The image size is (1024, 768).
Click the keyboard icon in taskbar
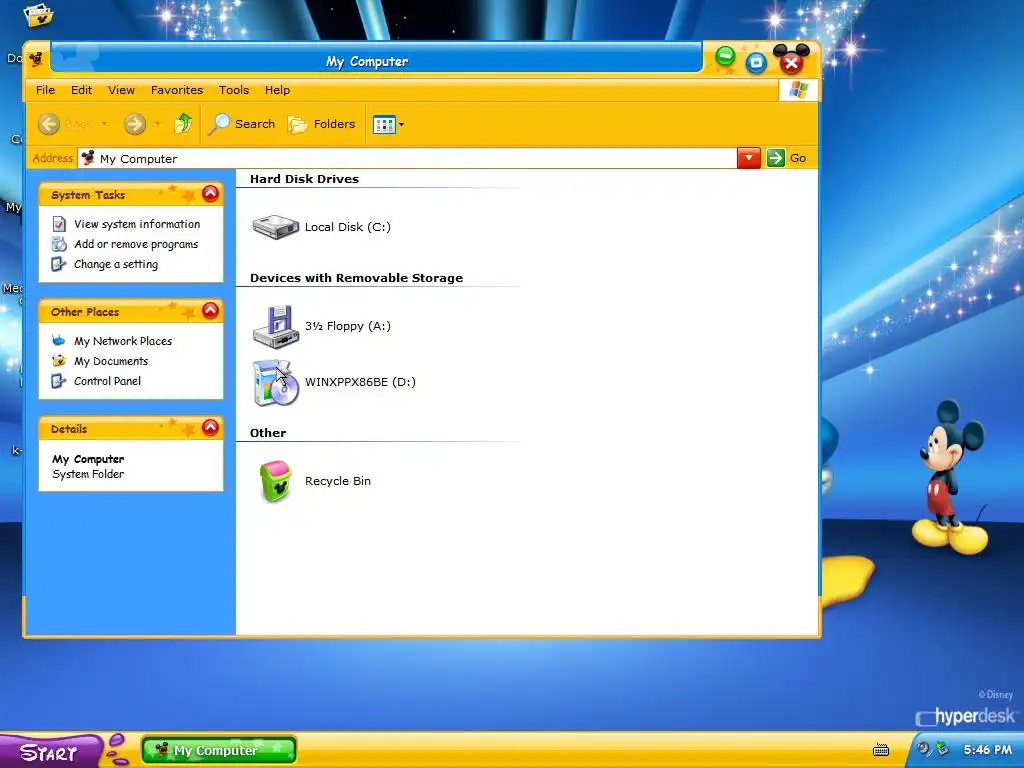tap(881, 750)
